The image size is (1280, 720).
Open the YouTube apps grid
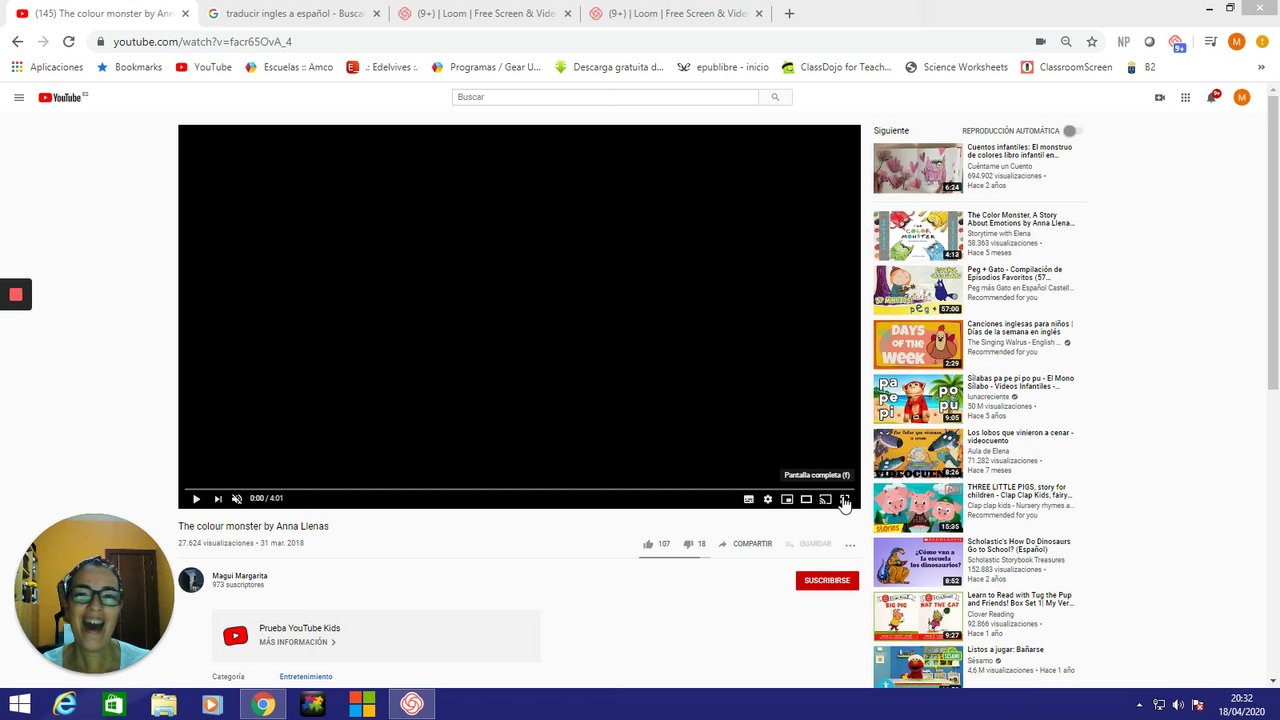coord(1185,97)
